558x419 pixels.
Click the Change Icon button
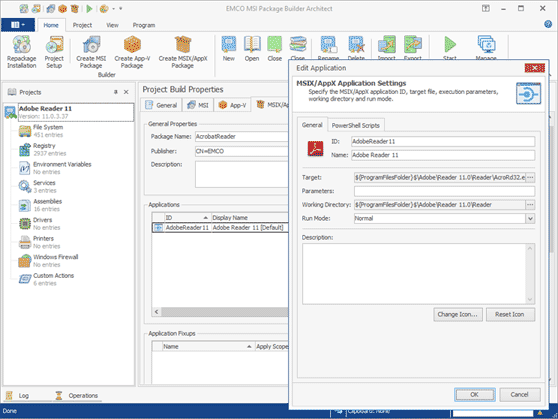tap(458, 314)
